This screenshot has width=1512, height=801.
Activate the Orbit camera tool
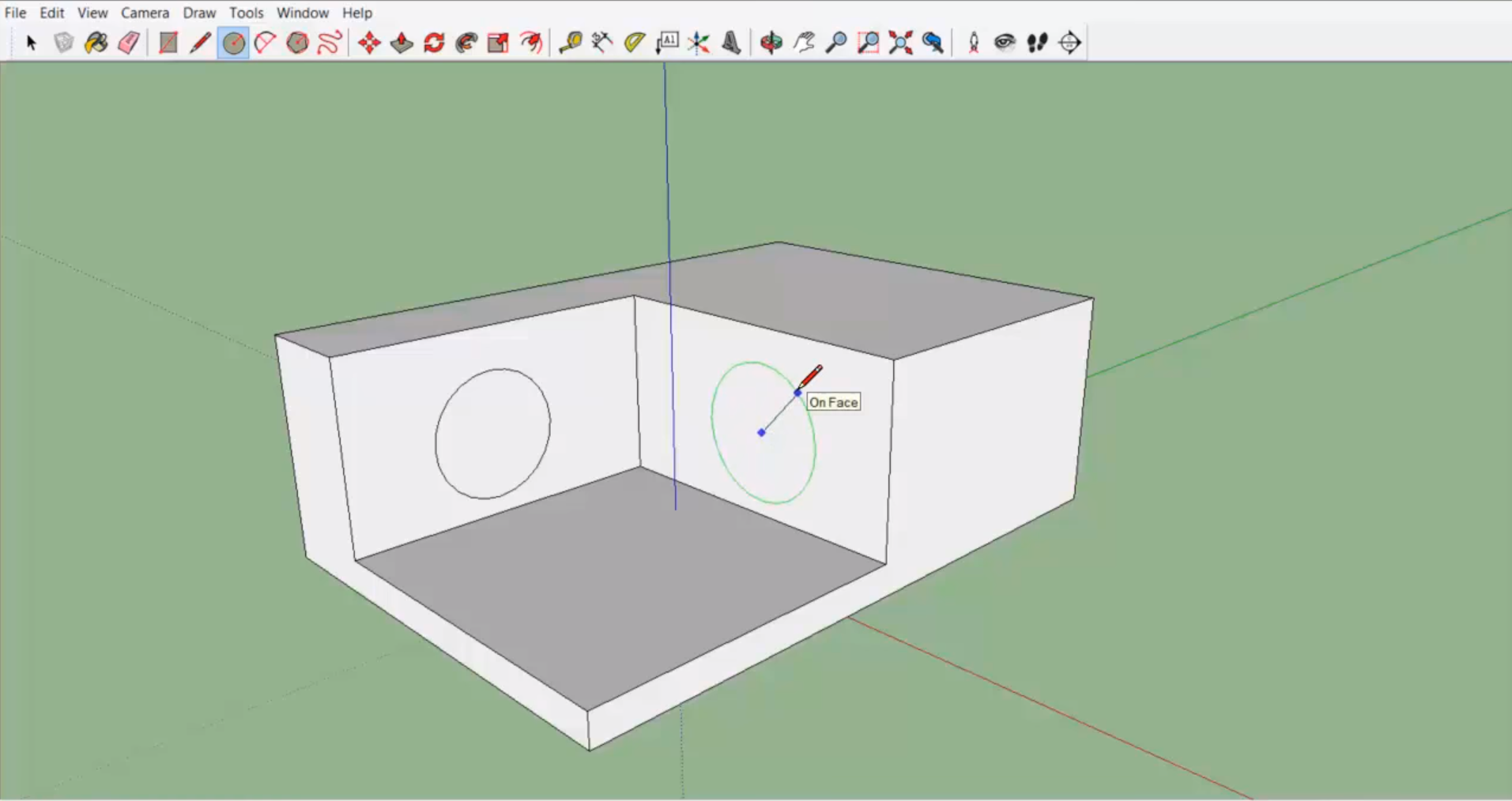771,43
